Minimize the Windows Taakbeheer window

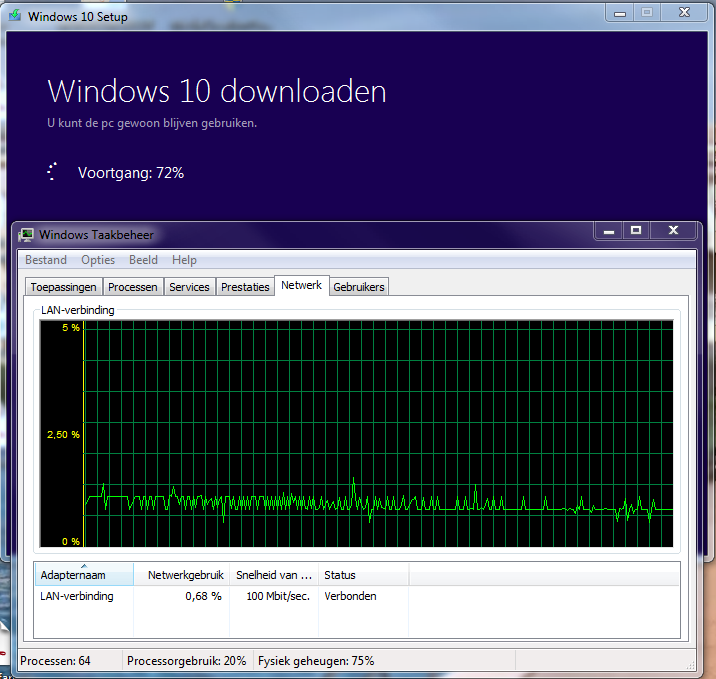pos(607,231)
